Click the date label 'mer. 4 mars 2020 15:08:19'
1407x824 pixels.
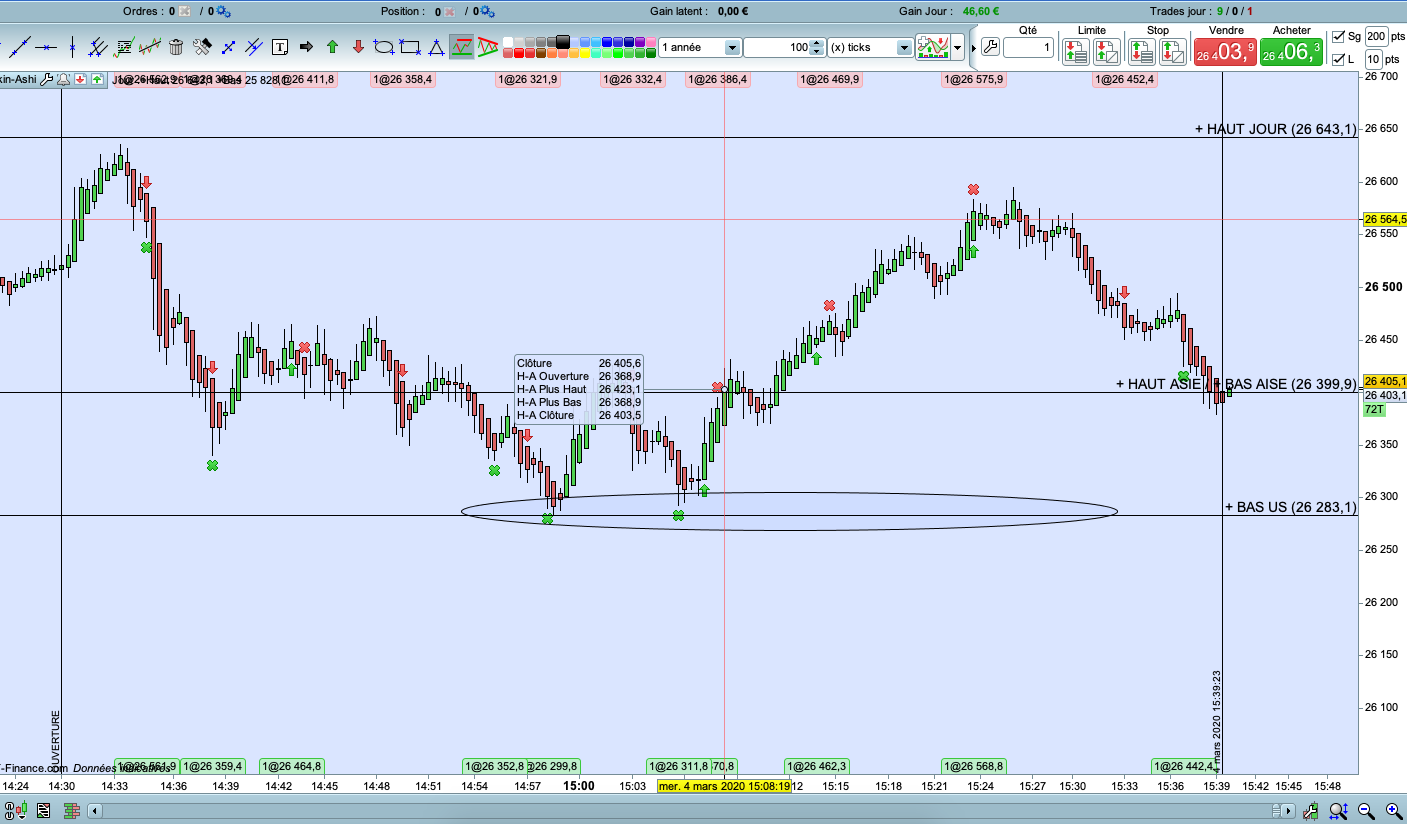(725, 786)
